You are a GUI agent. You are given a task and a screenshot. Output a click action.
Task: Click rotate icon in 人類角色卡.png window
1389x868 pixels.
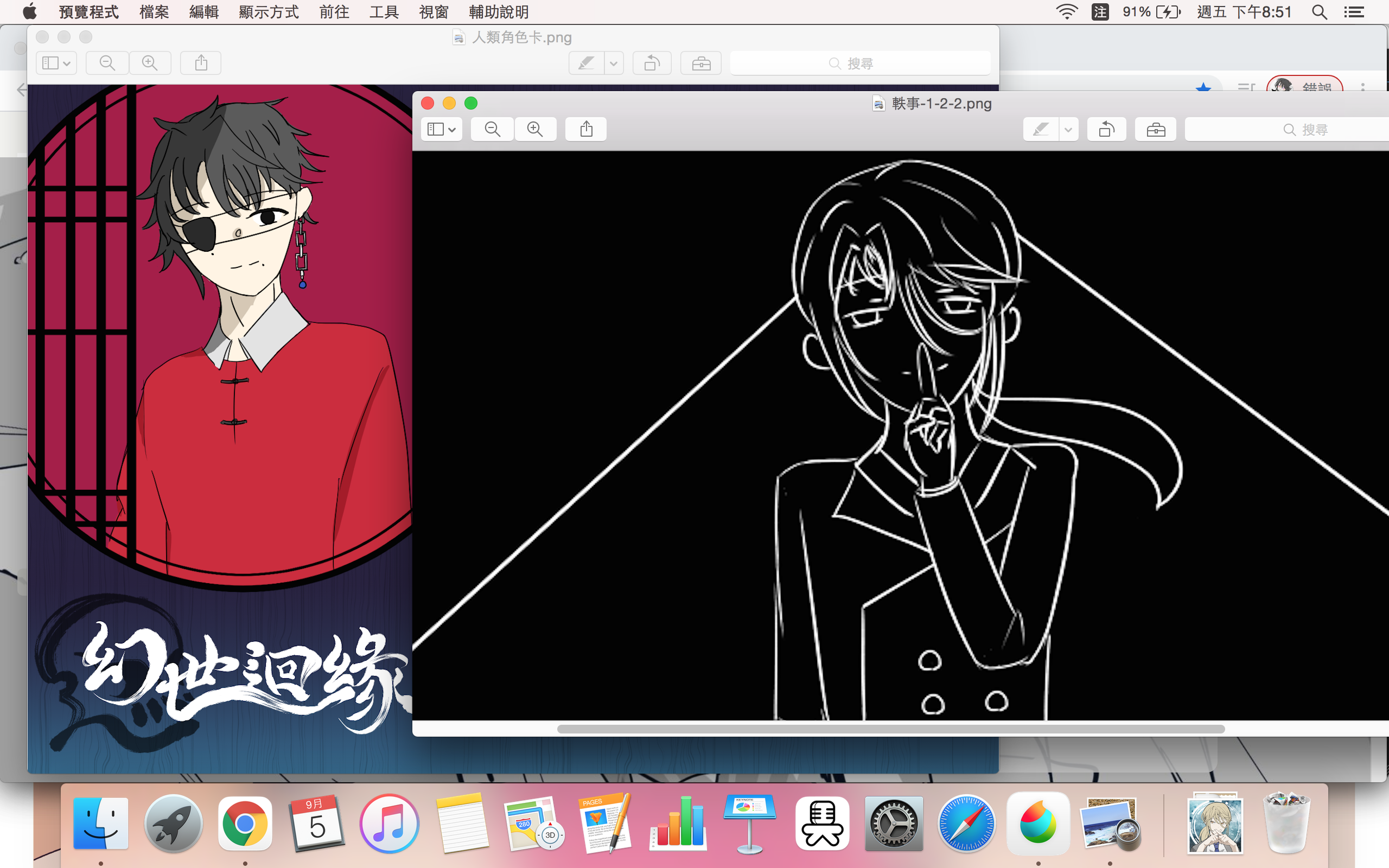pos(652,63)
